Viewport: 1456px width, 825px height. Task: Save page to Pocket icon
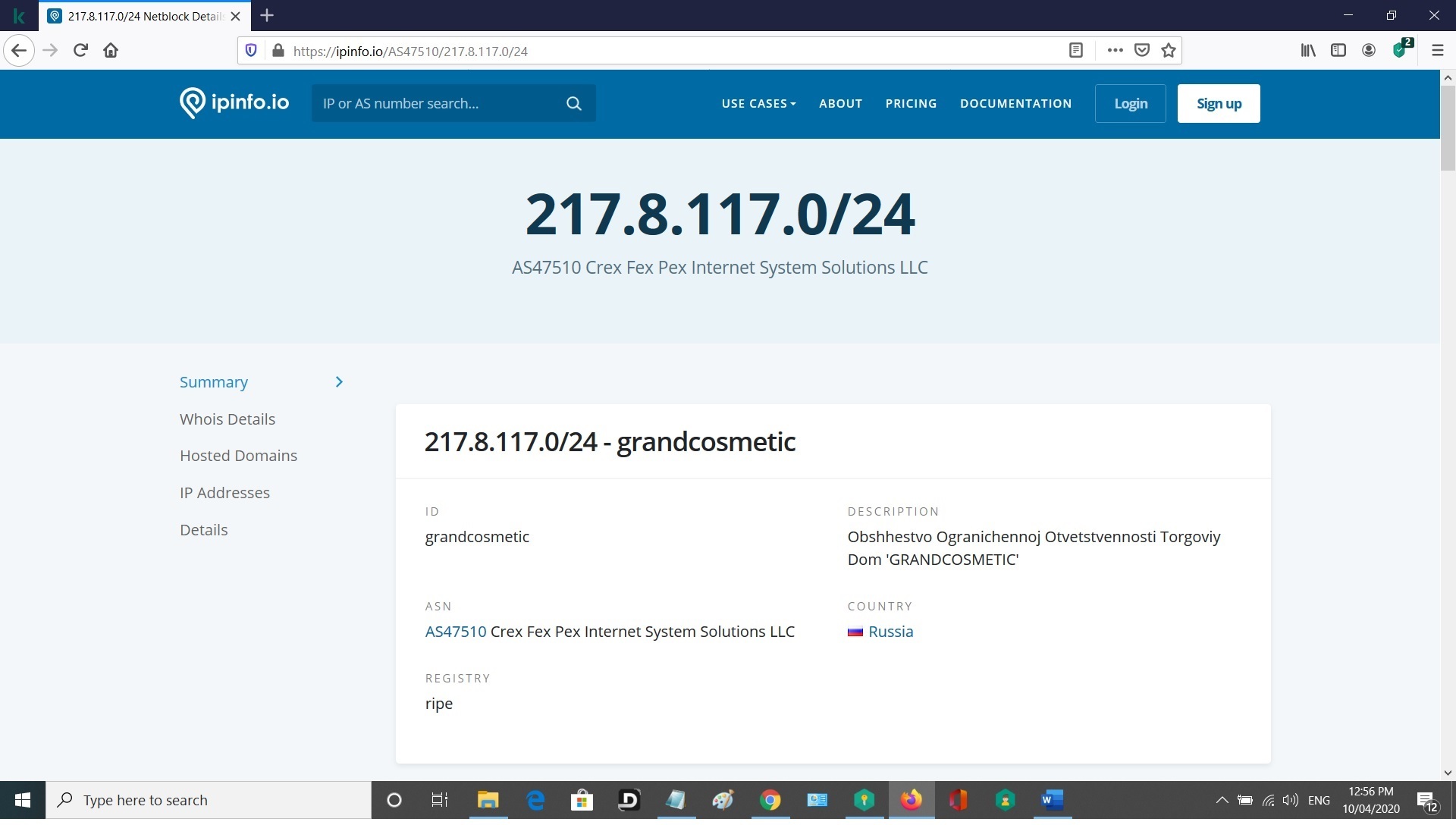(1142, 51)
